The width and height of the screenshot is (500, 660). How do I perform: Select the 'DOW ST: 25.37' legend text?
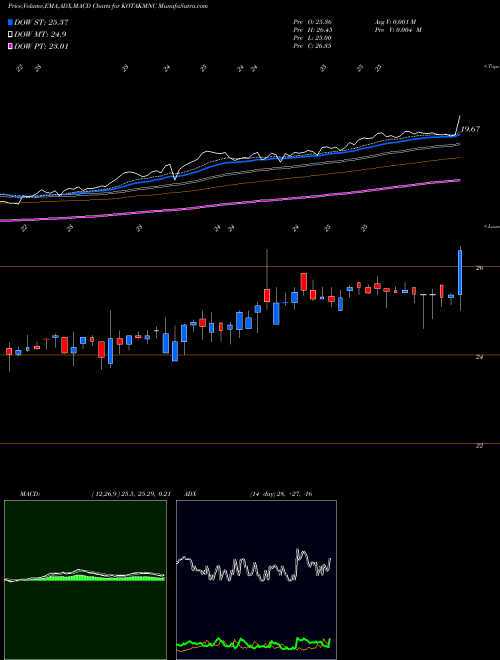[x=41, y=22]
